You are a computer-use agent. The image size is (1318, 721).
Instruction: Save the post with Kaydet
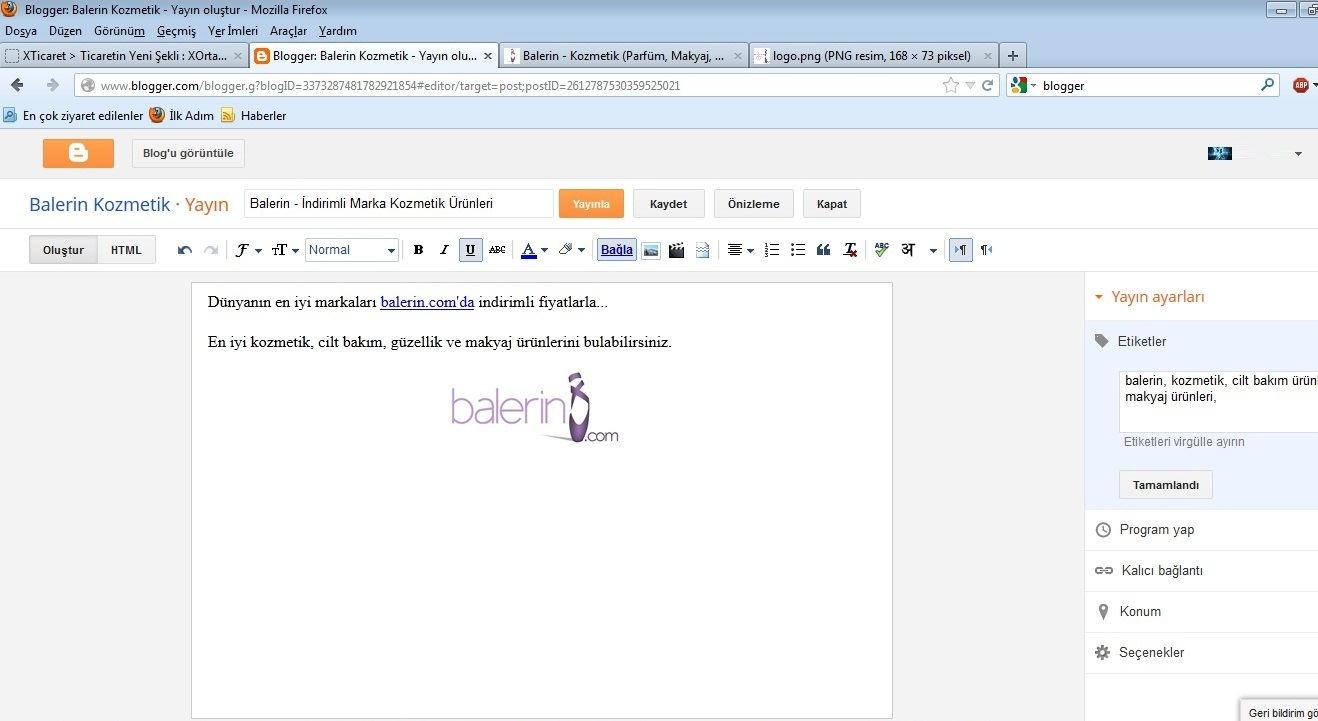pos(669,203)
